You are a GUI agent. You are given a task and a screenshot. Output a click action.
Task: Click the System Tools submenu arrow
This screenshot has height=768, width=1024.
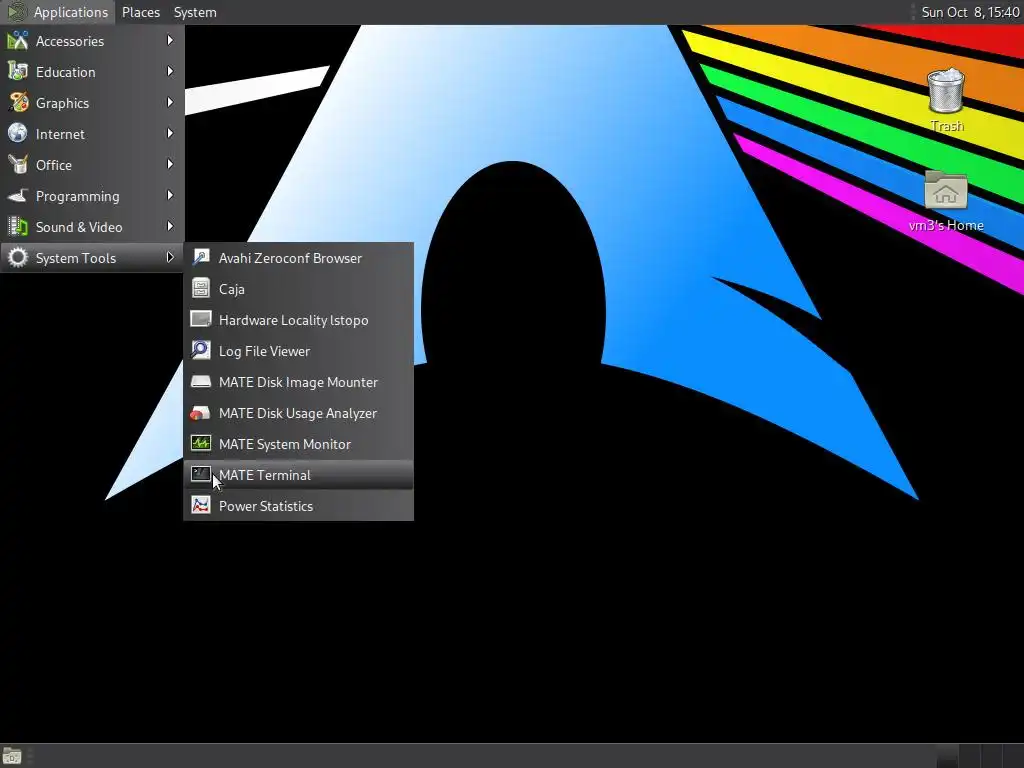(x=170, y=257)
